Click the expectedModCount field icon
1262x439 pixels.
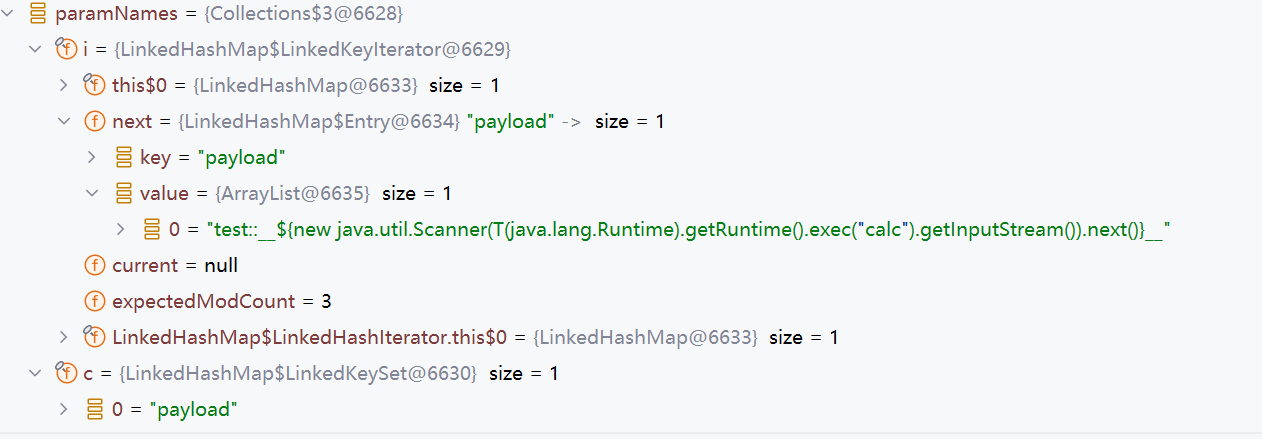pos(95,301)
